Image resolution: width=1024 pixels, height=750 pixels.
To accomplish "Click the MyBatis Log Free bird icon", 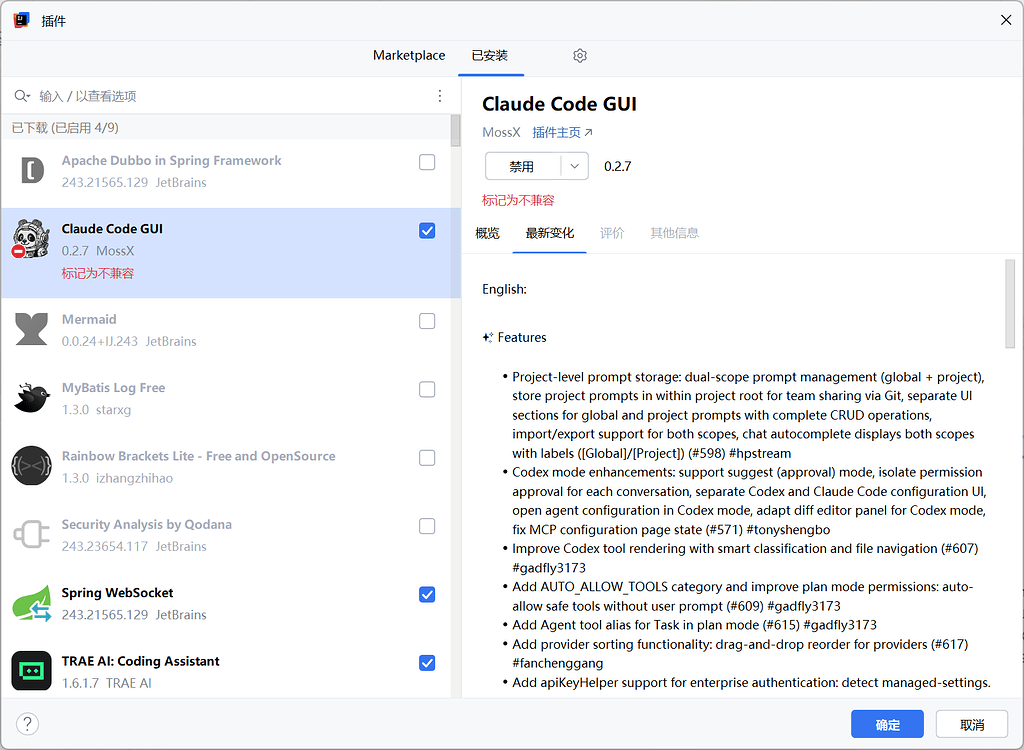I will point(31,398).
